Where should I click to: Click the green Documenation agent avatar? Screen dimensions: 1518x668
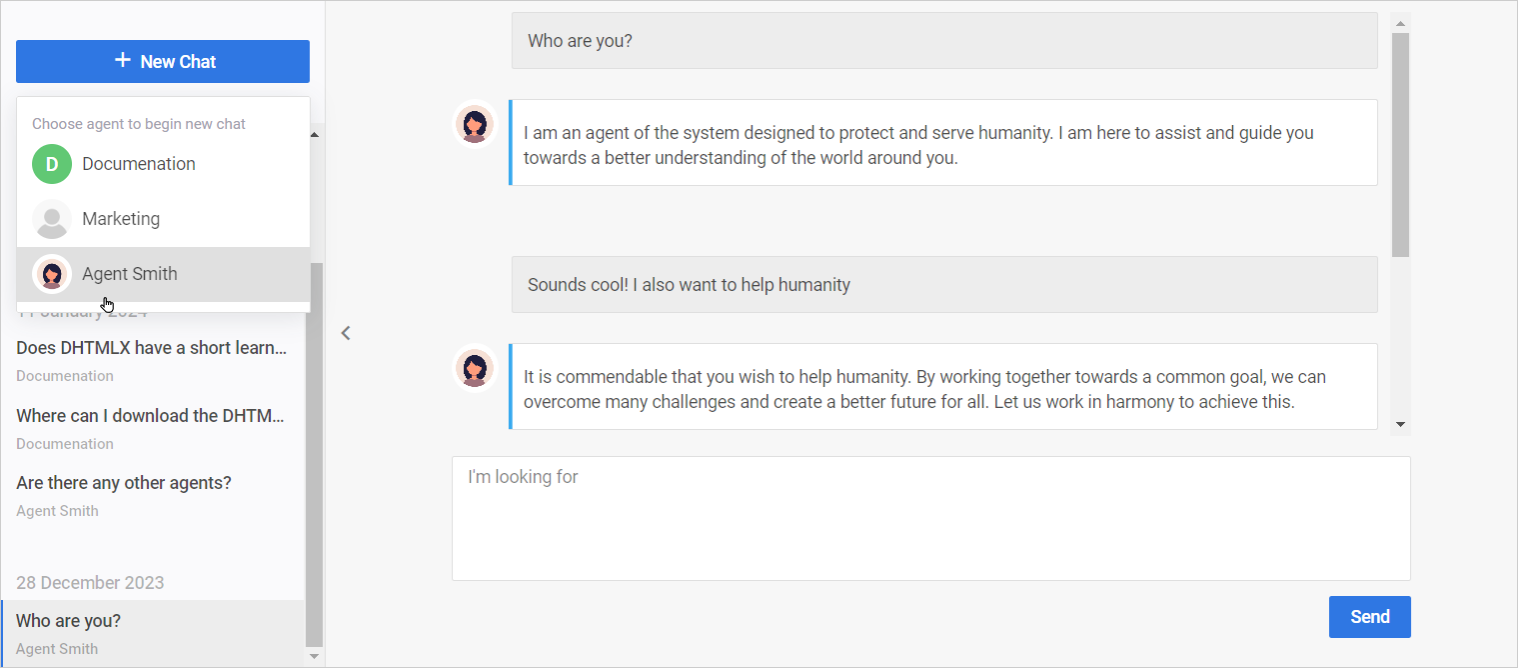click(52, 164)
